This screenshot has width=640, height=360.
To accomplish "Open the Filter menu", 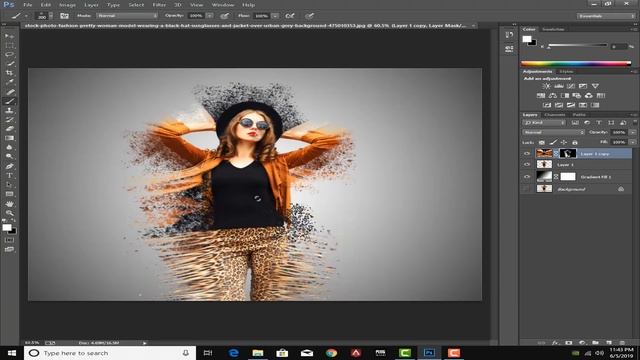I will click(159, 5).
